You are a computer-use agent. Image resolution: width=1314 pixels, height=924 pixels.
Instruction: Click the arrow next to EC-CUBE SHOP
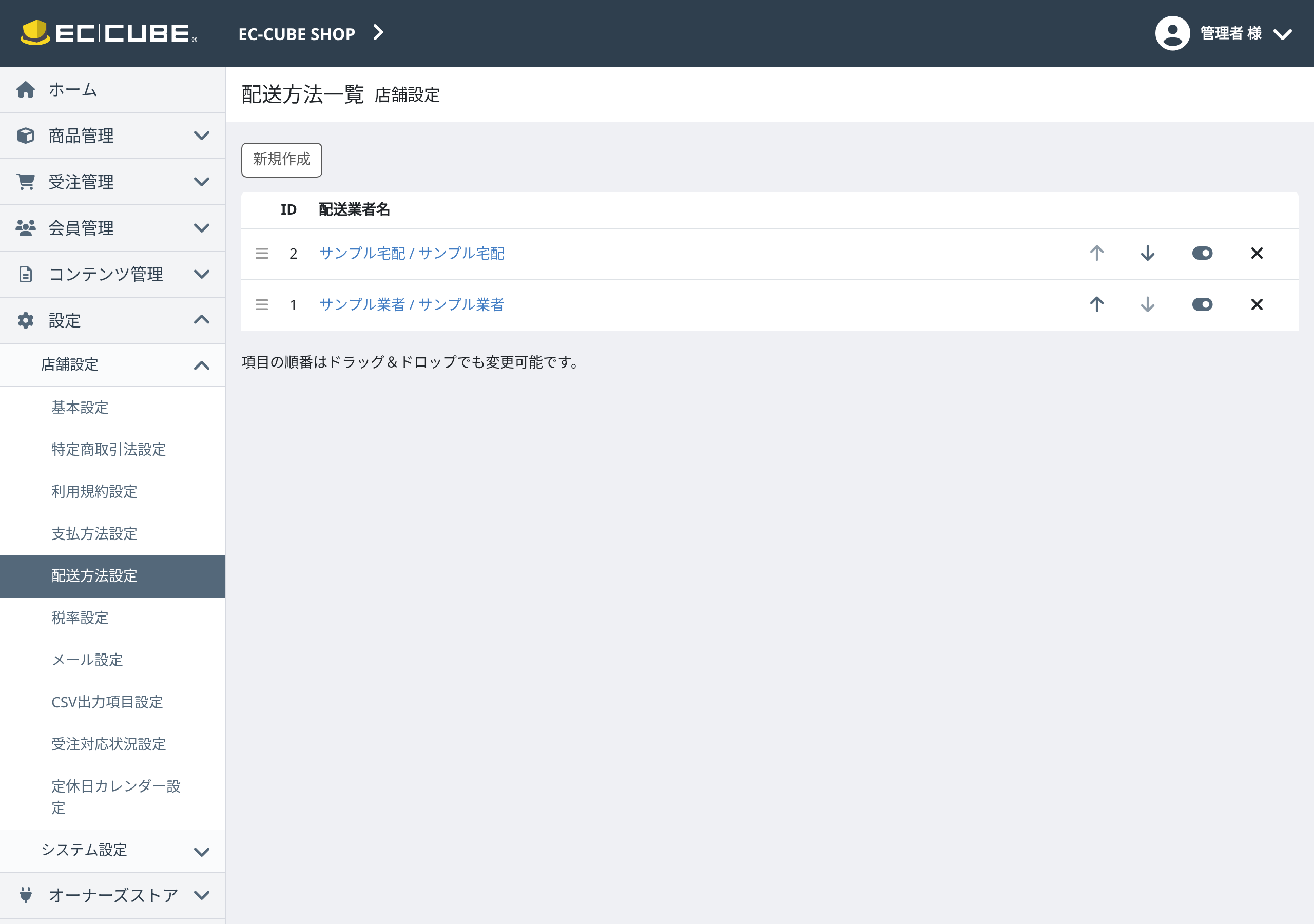tap(378, 33)
